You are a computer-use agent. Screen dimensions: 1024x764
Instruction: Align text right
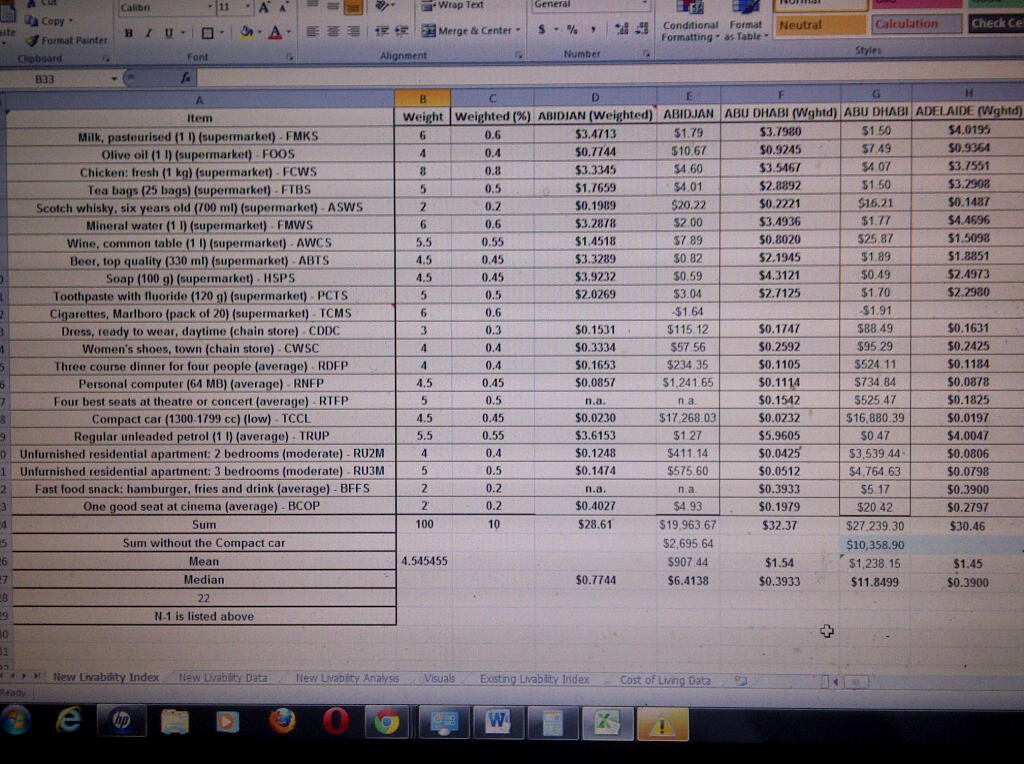click(x=353, y=31)
